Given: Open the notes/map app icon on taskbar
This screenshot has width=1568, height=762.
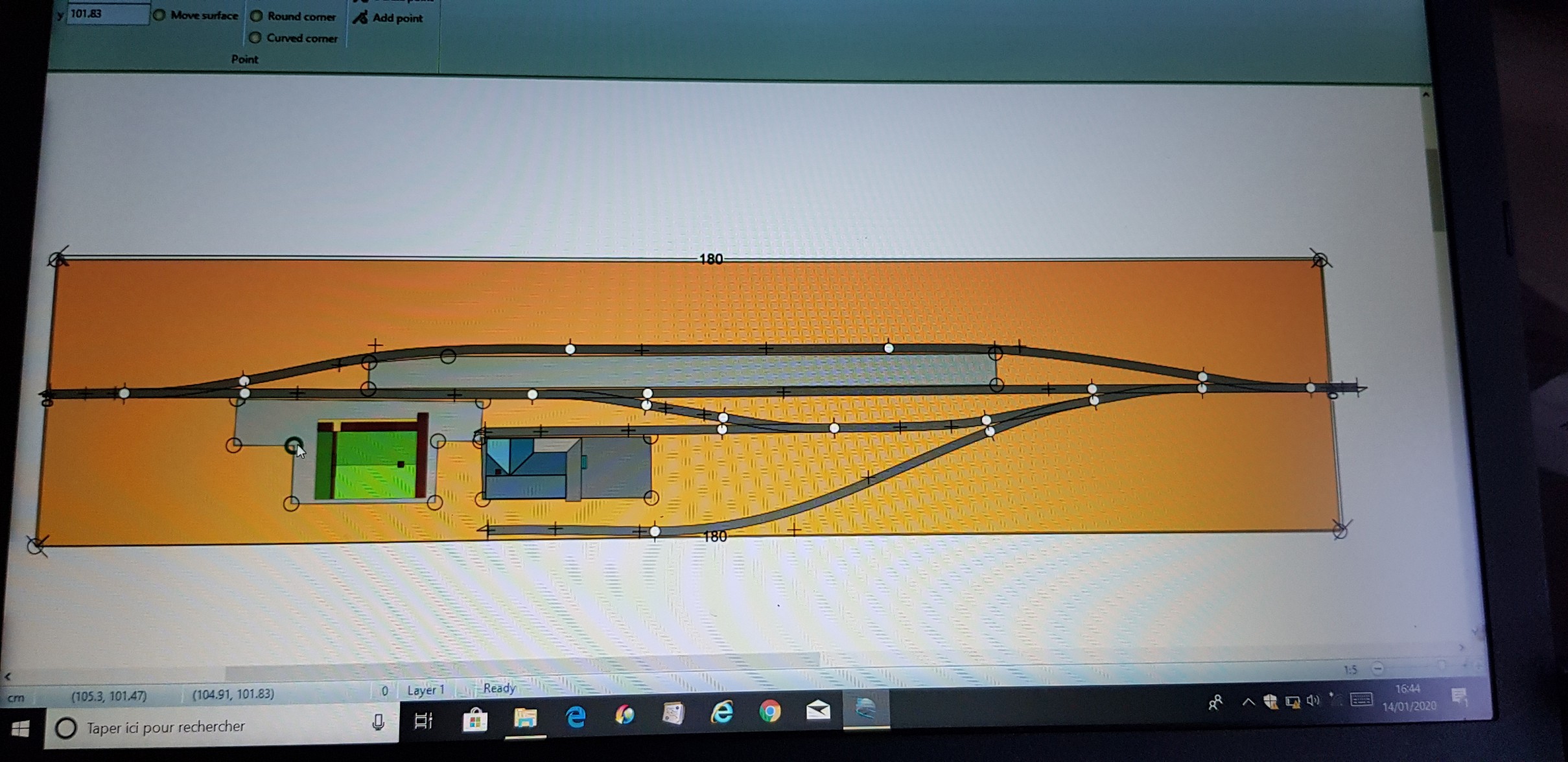Looking at the screenshot, I should click(673, 713).
